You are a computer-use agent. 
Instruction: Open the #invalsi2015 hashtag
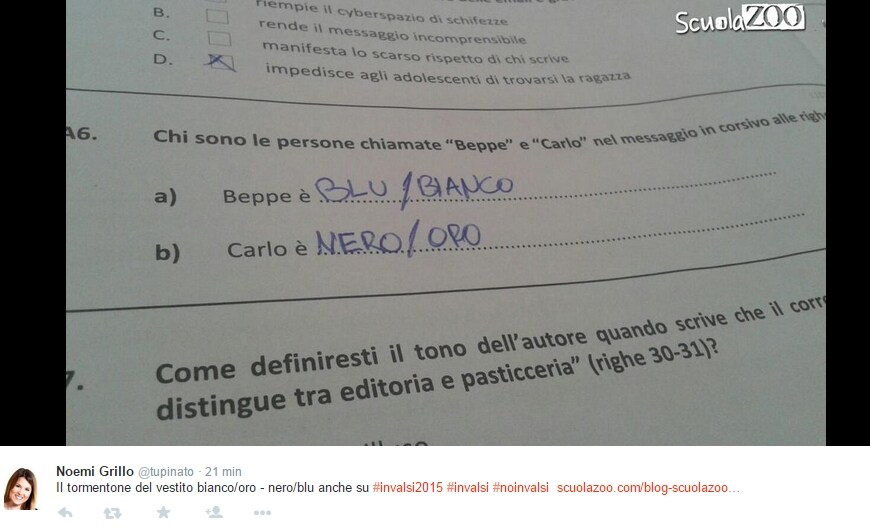click(408, 488)
